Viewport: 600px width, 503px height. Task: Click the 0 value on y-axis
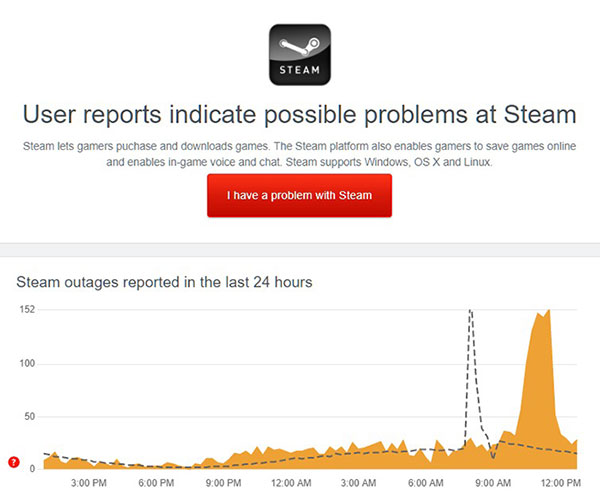coord(32,468)
